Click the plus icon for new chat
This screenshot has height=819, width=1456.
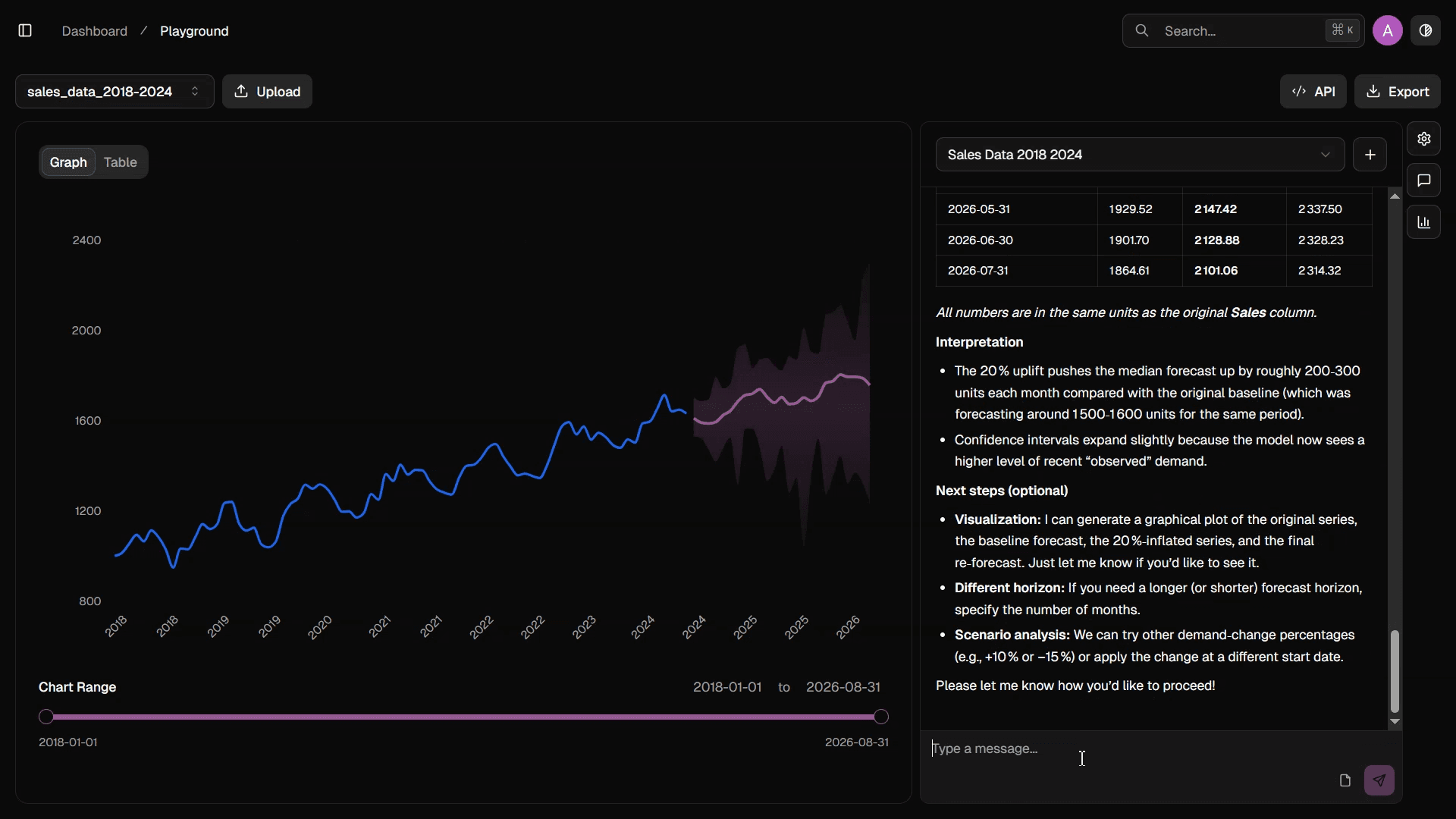click(1370, 155)
